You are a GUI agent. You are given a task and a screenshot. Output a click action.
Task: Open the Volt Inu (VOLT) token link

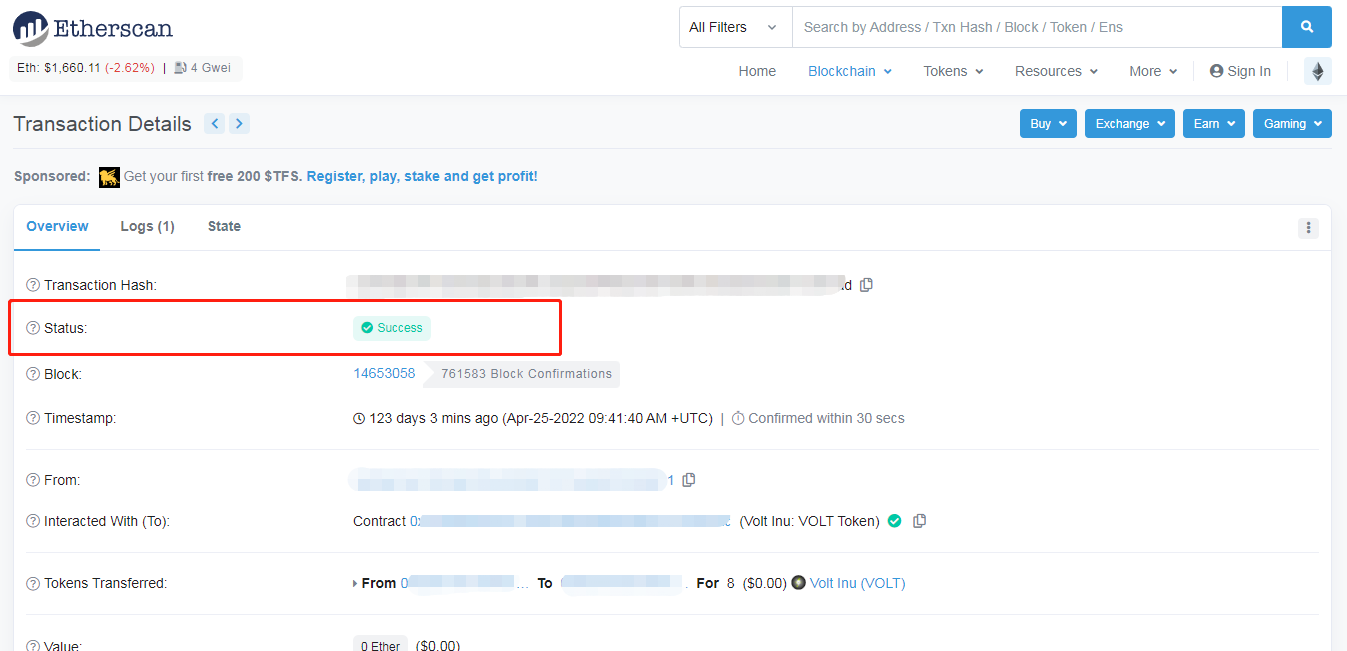(x=857, y=583)
